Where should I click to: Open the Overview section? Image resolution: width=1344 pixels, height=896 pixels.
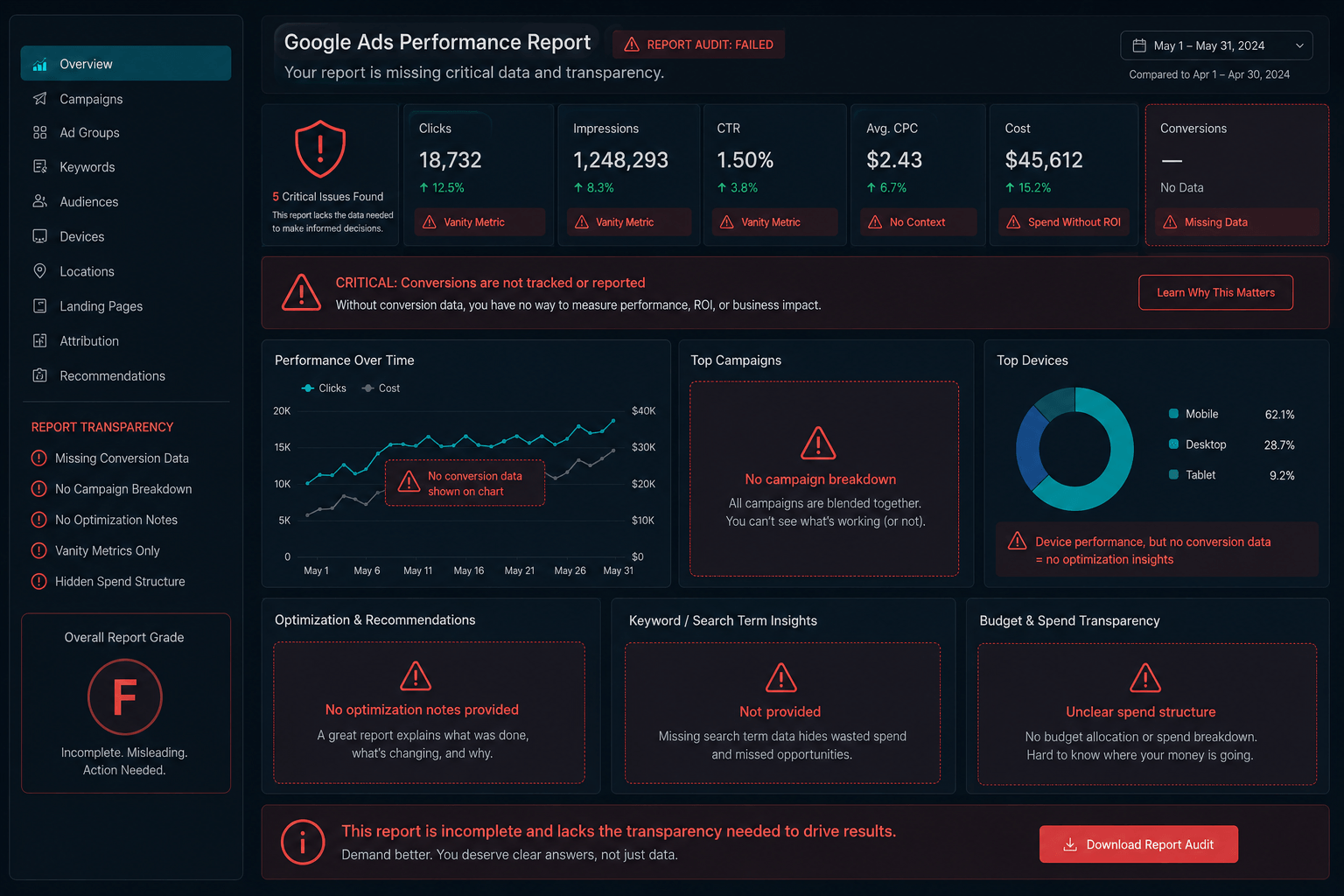click(126, 64)
